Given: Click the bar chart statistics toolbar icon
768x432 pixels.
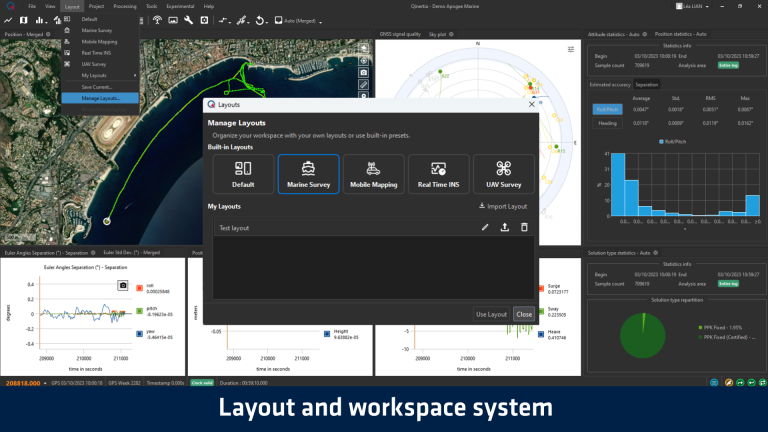Looking at the screenshot, I should [x=39, y=21].
